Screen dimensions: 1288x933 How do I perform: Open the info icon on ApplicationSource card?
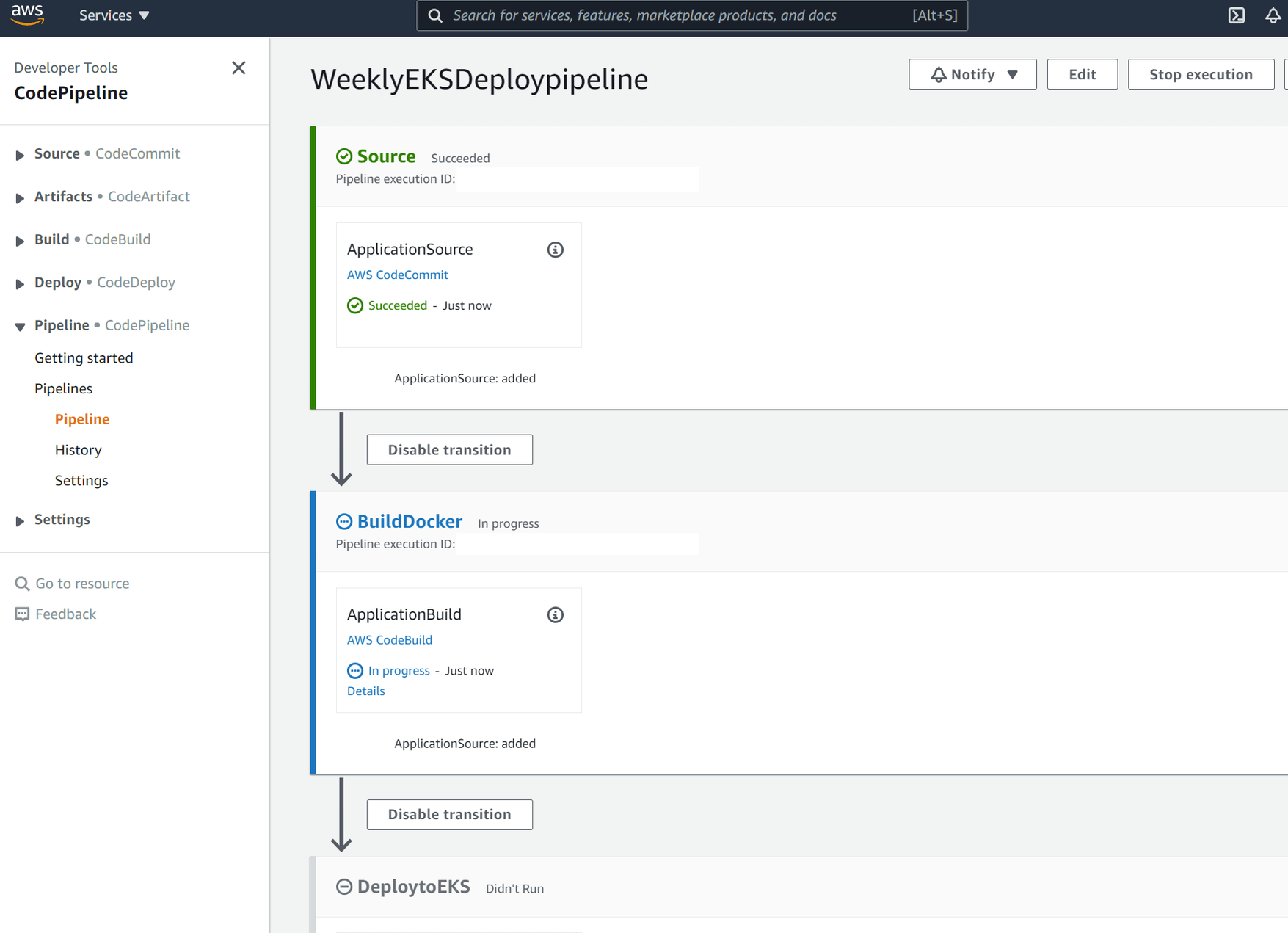coord(555,250)
